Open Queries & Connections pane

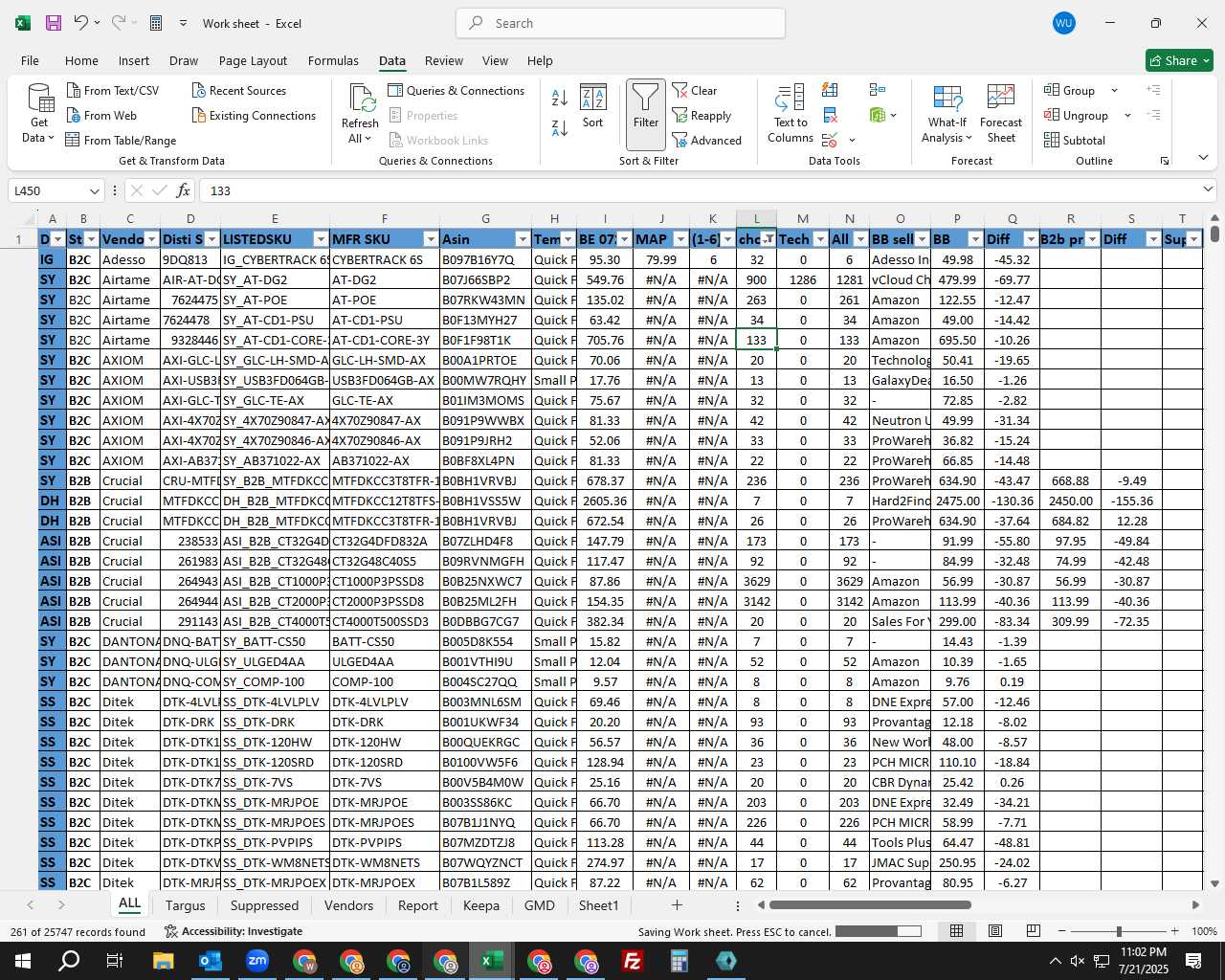[457, 90]
